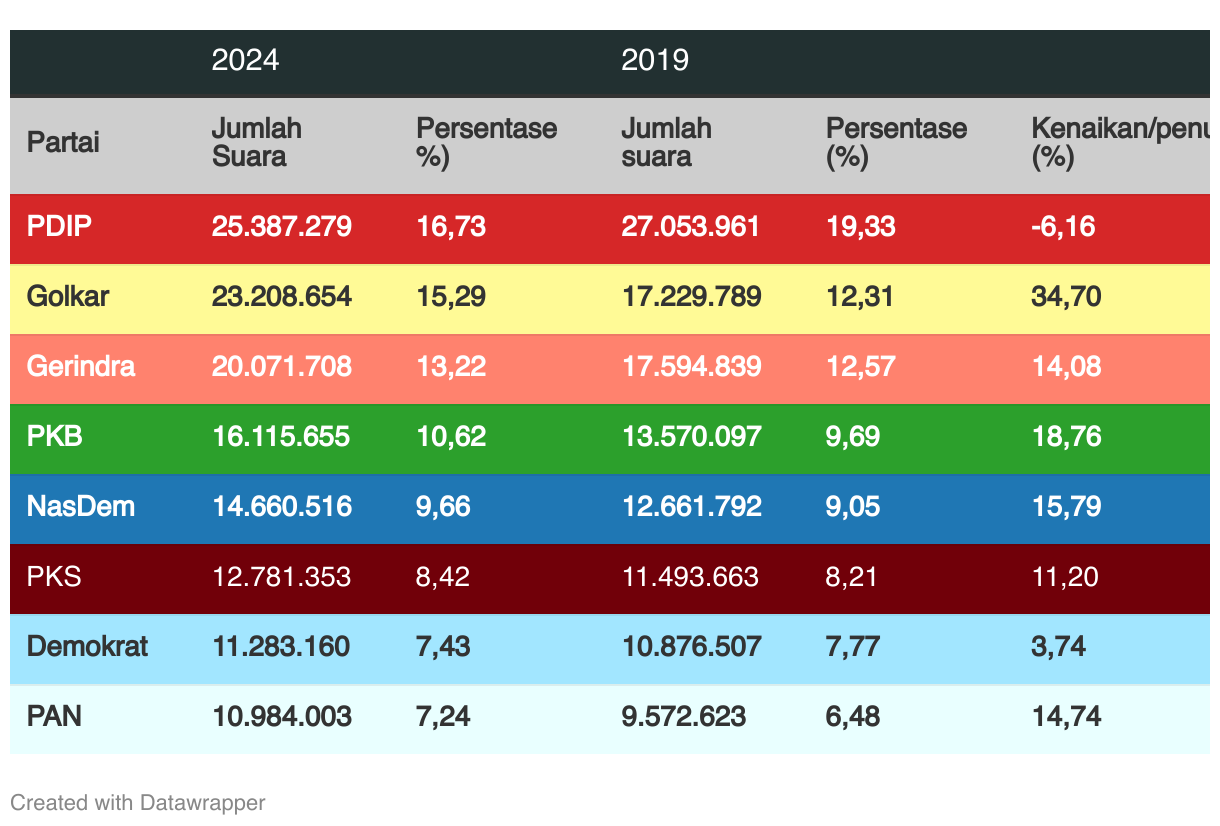This screenshot has height=826, width=1220.
Task: Click Golkar 2019 votes 17.229.789
Action: point(691,296)
